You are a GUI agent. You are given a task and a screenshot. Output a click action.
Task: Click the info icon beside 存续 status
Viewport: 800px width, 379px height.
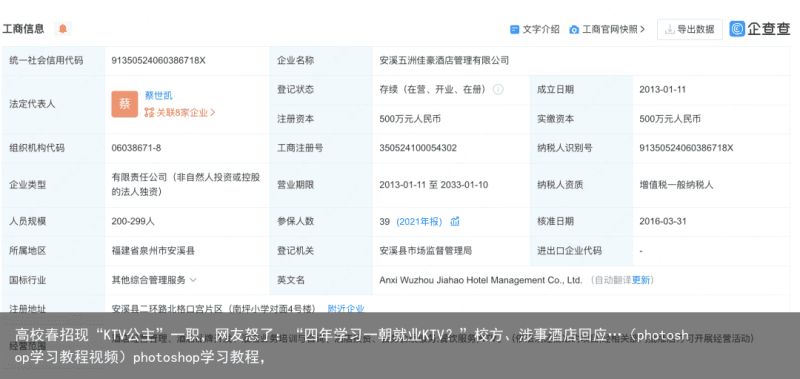click(498, 89)
